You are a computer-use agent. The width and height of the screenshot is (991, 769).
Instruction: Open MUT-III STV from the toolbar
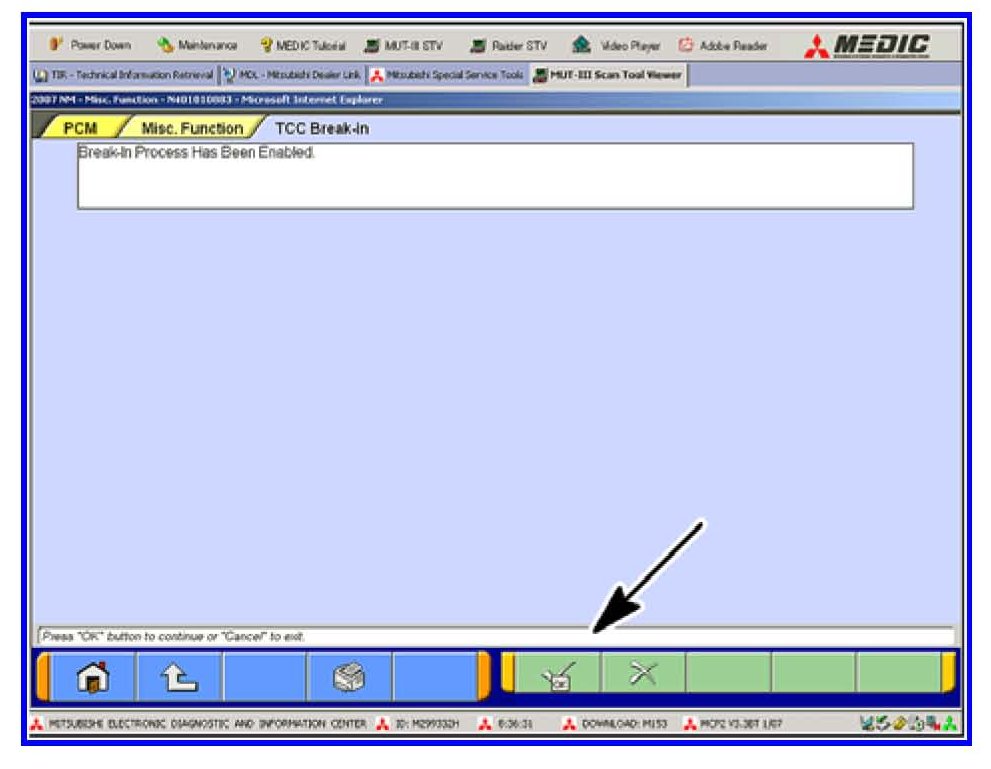coord(402,46)
